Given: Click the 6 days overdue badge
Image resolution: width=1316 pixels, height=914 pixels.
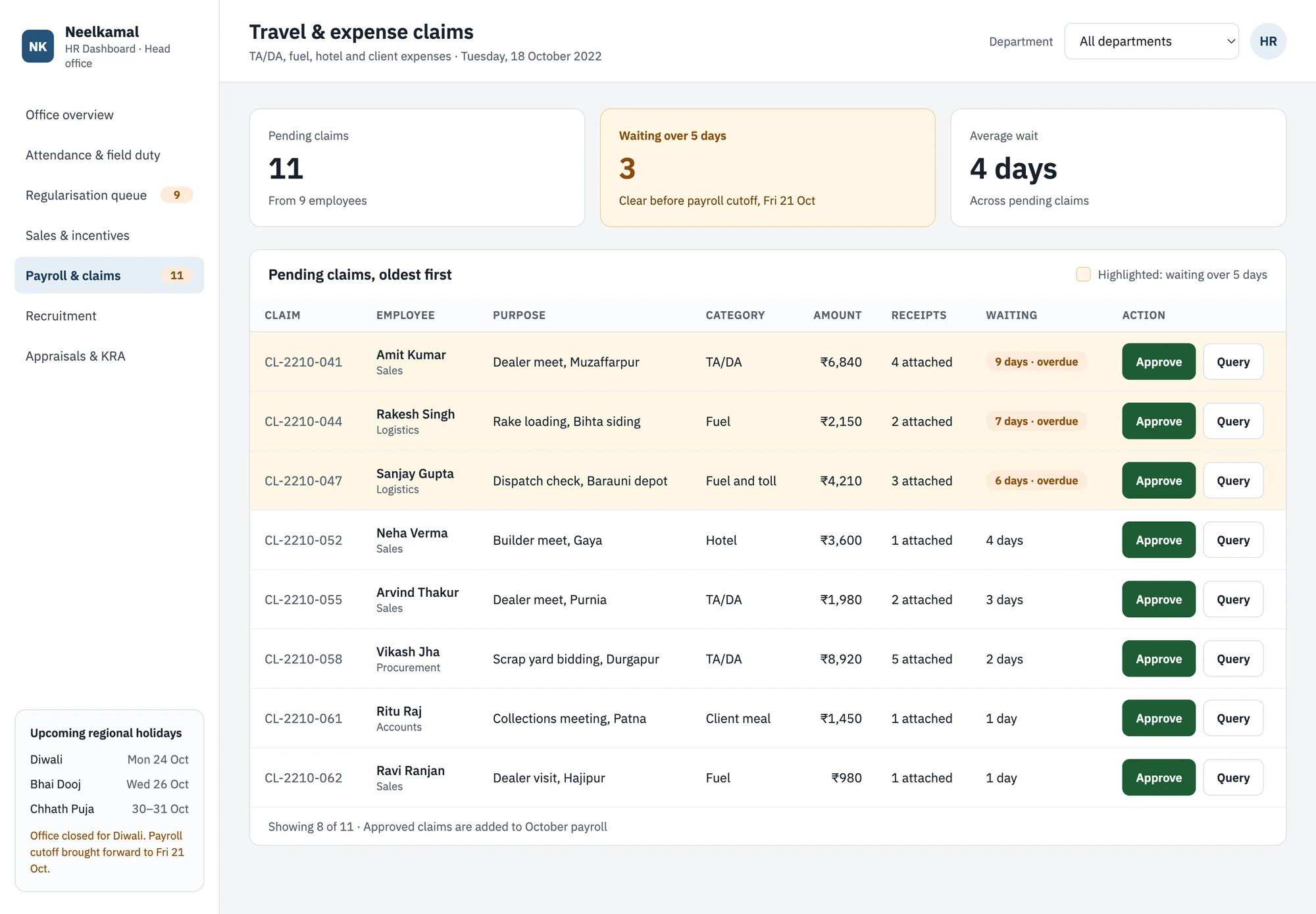Looking at the screenshot, I should click(1036, 480).
